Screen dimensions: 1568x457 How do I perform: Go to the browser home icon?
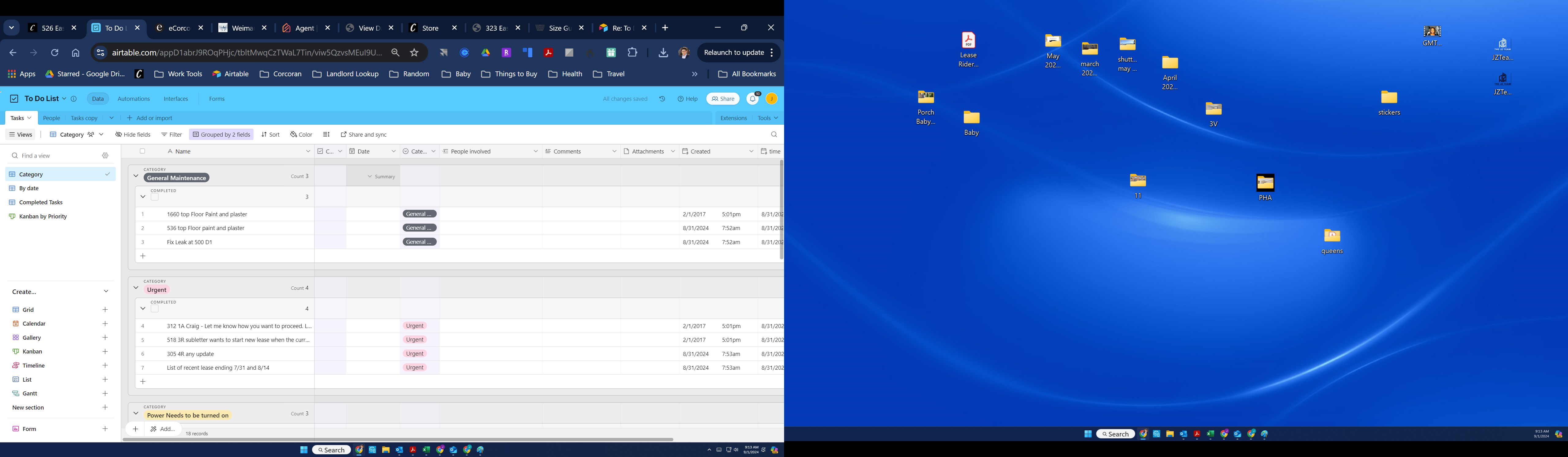tap(75, 53)
